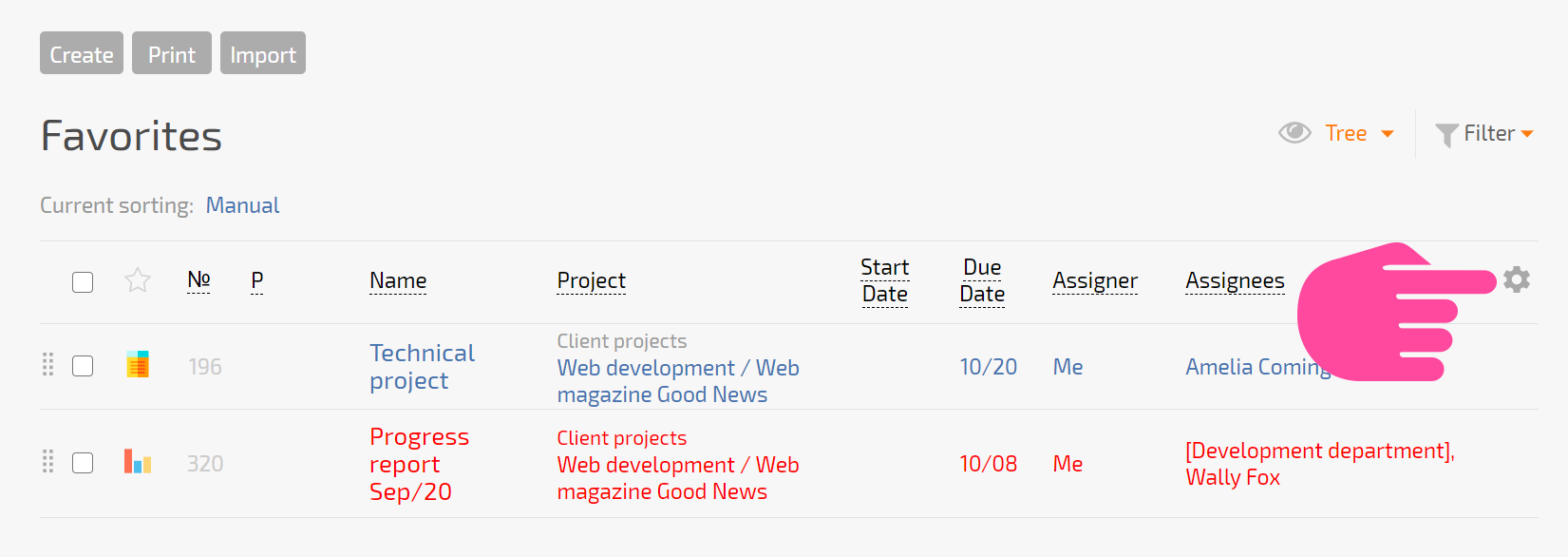
Task: Click task 320 bar-chart type icon
Action: [x=138, y=461]
